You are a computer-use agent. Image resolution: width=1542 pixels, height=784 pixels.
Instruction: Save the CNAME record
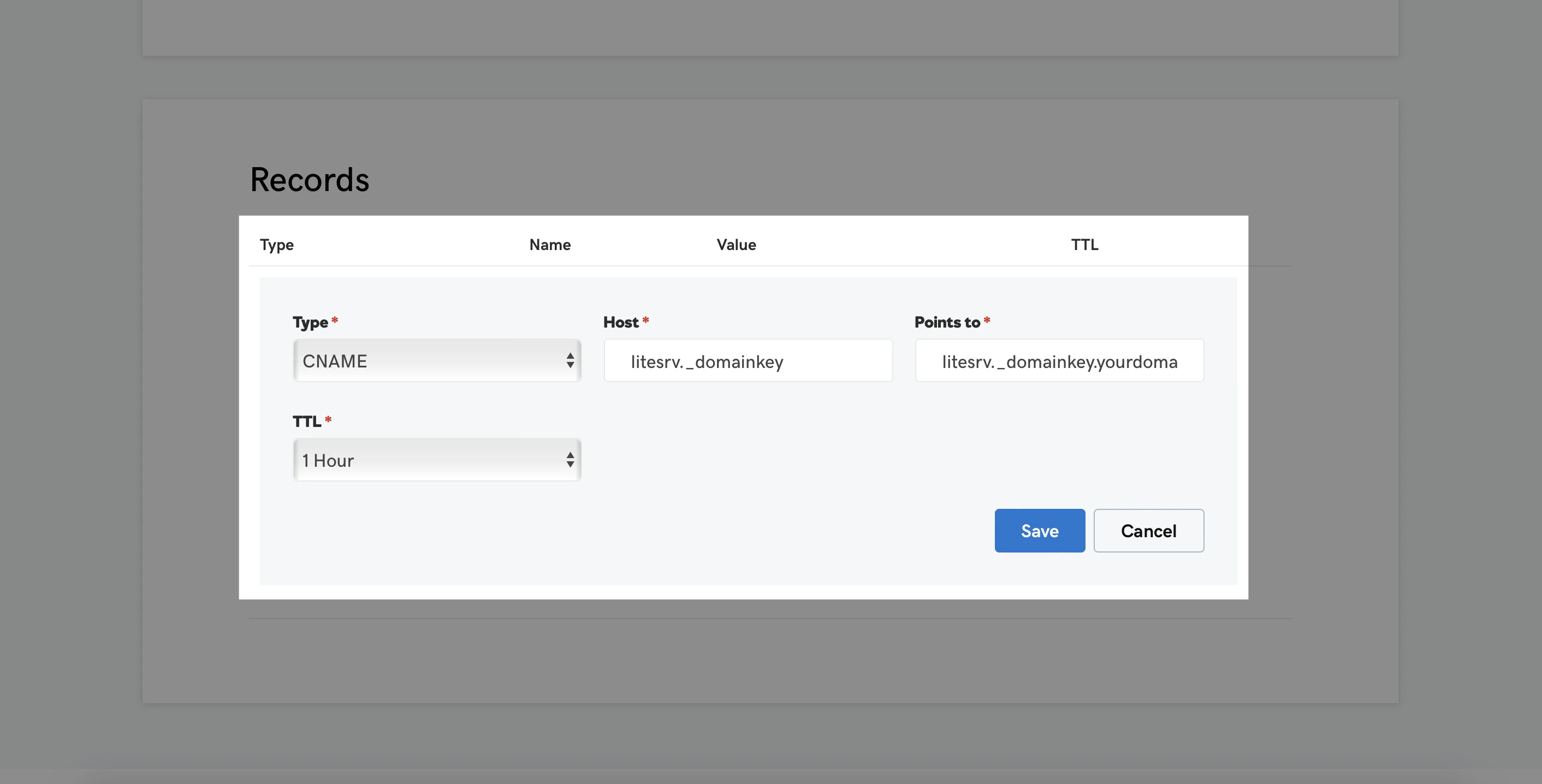pyautogui.click(x=1039, y=530)
